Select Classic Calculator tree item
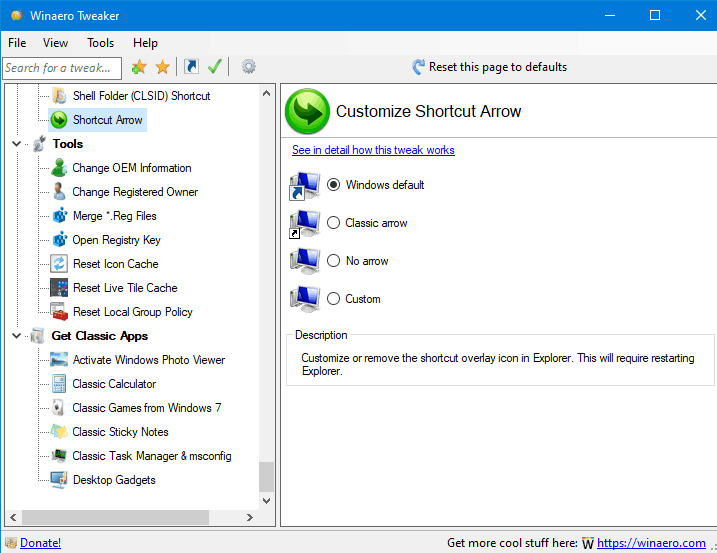 click(x=114, y=384)
